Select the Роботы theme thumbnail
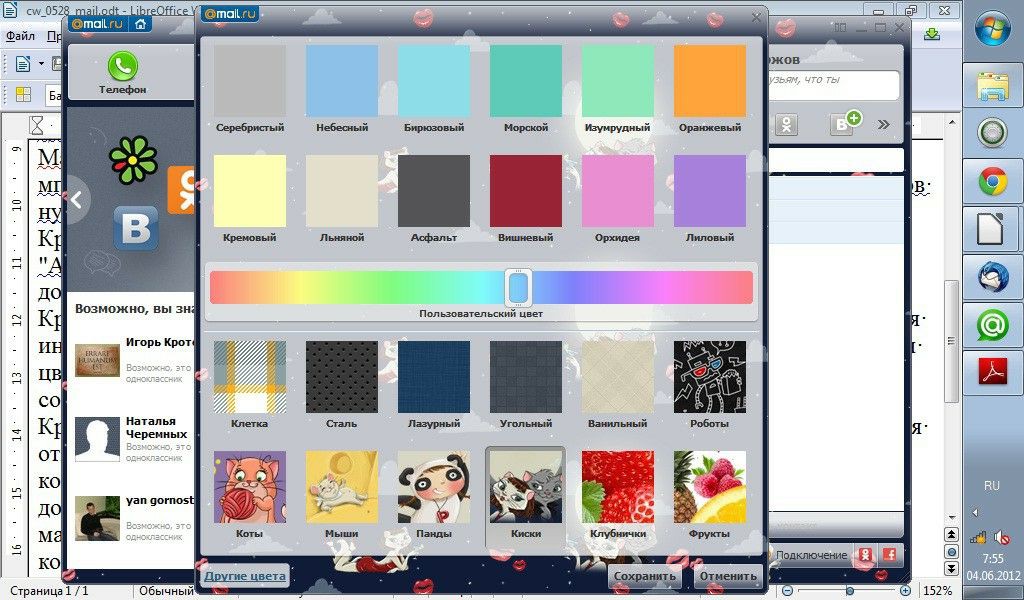Viewport: 1024px width, 600px height. click(x=709, y=377)
